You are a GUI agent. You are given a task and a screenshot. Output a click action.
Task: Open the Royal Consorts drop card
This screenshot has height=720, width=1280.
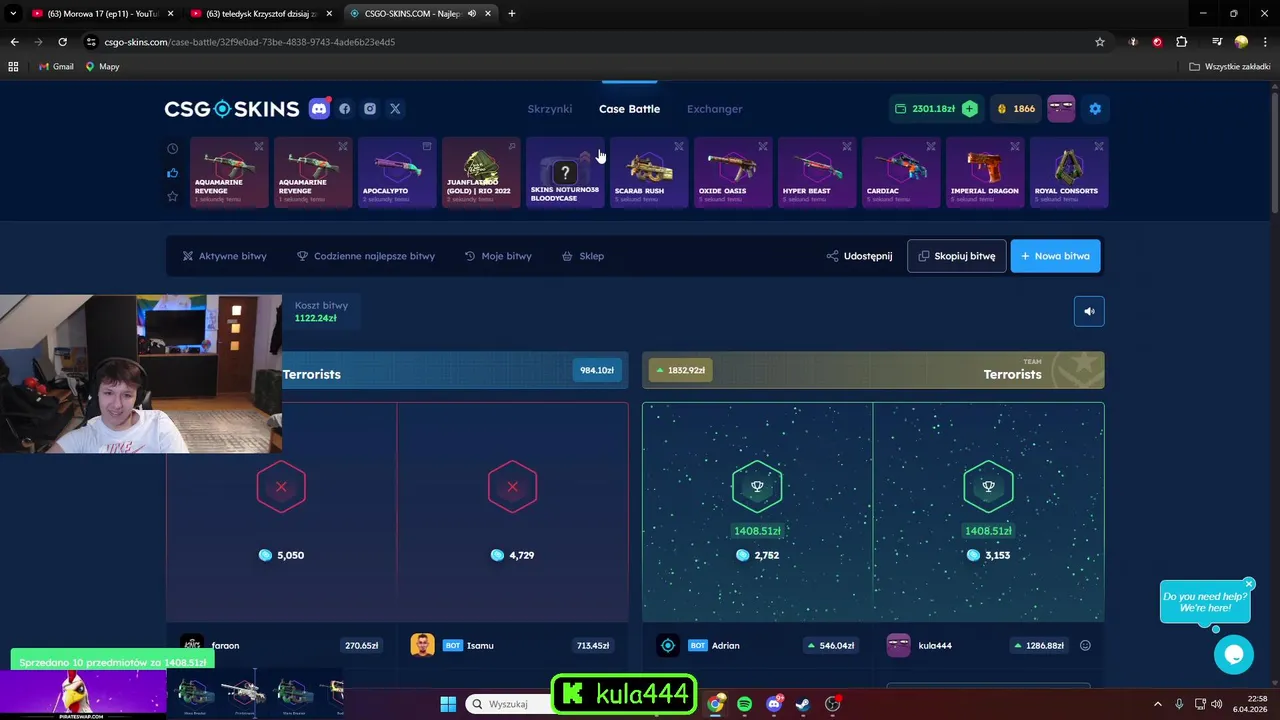[x=1069, y=173]
